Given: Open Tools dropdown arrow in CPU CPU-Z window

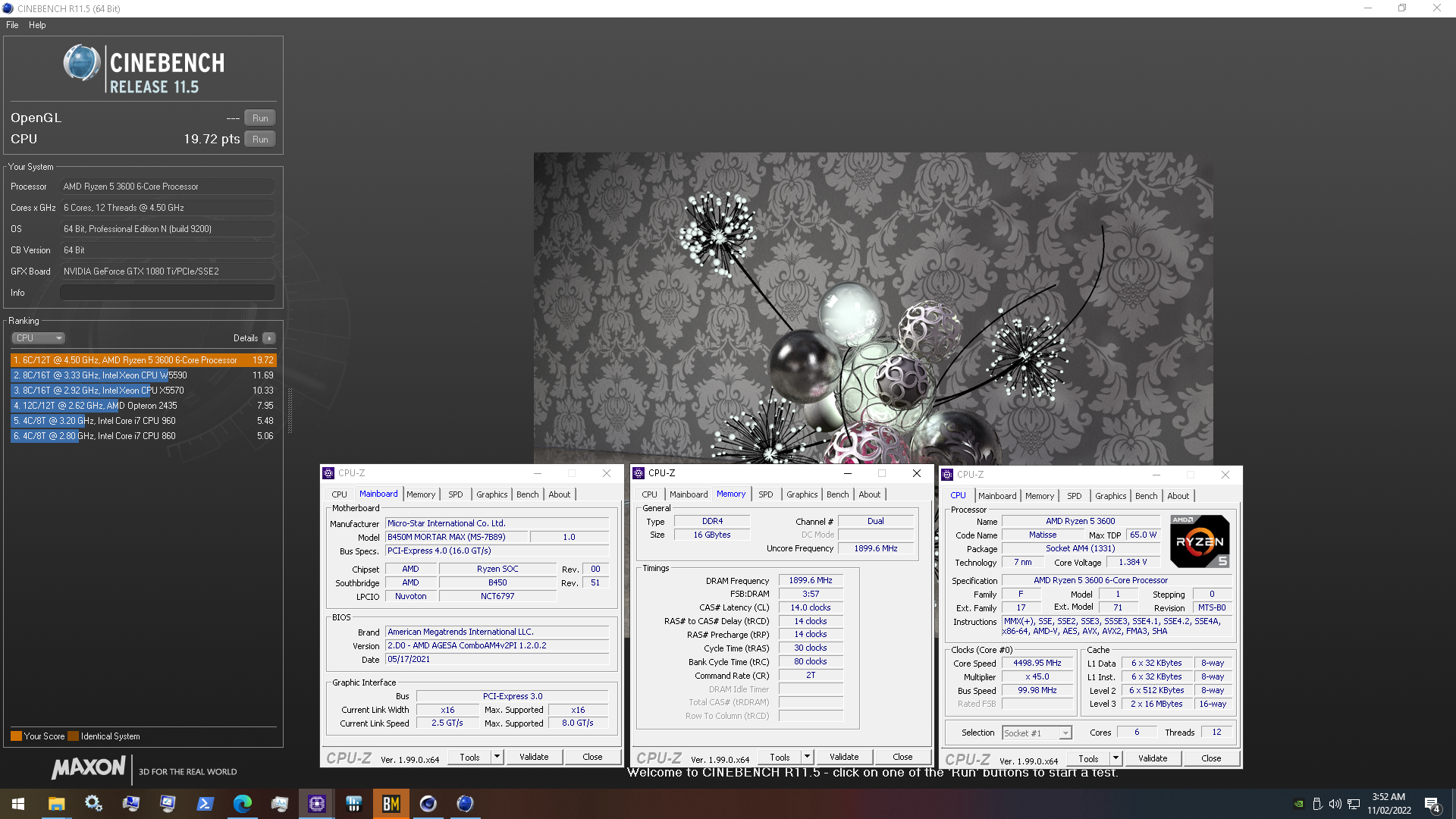Looking at the screenshot, I should (x=1116, y=758).
